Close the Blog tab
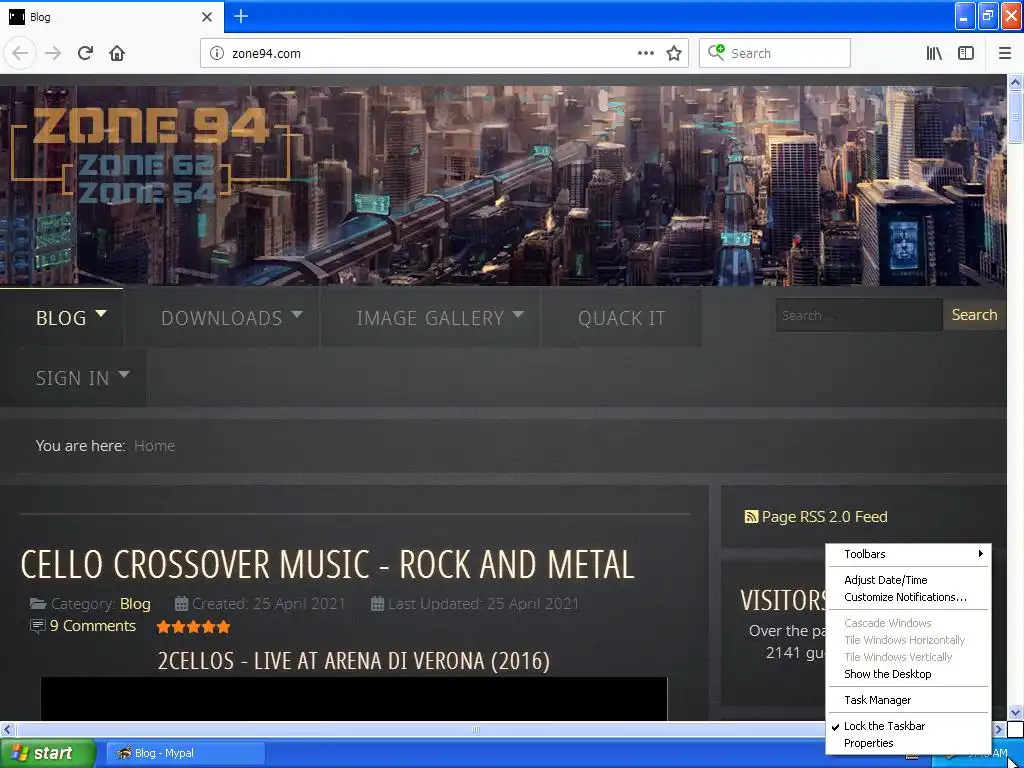1024x768 pixels. pos(206,16)
